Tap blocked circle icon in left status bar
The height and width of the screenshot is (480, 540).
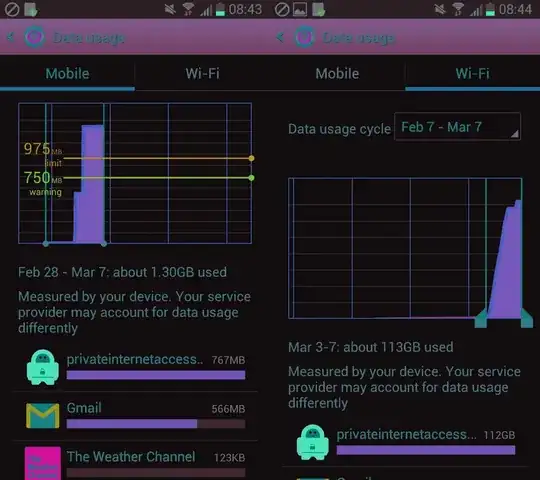(12, 10)
